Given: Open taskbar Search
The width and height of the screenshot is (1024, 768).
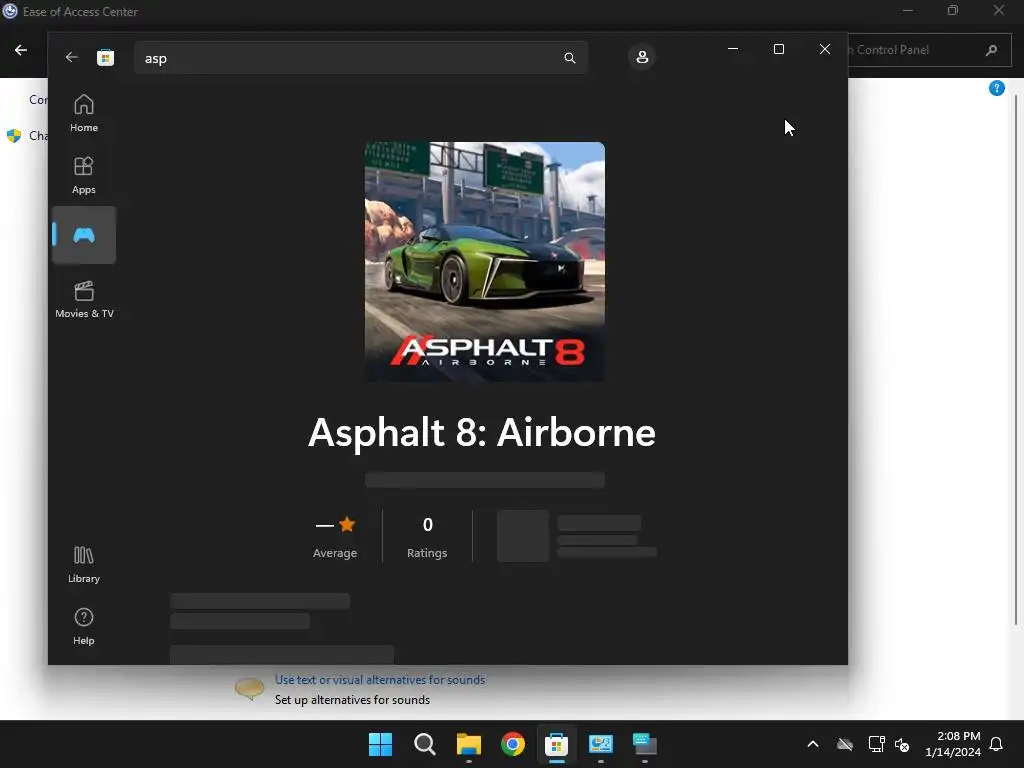Looking at the screenshot, I should pyautogui.click(x=424, y=744).
